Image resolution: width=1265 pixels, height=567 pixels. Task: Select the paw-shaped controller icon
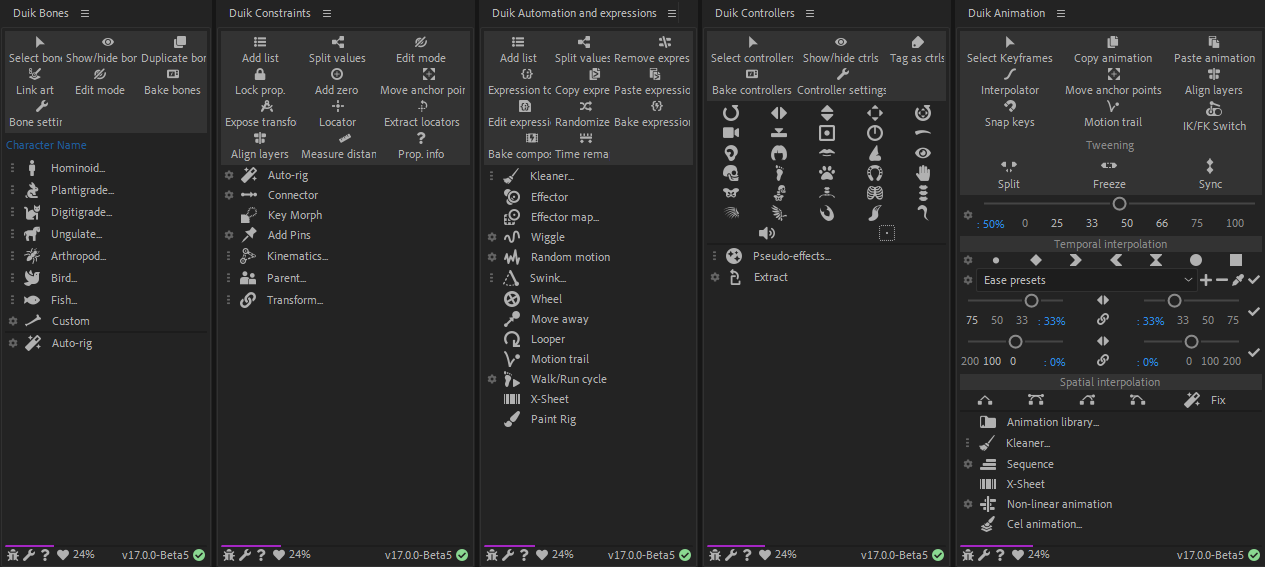click(827, 172)
